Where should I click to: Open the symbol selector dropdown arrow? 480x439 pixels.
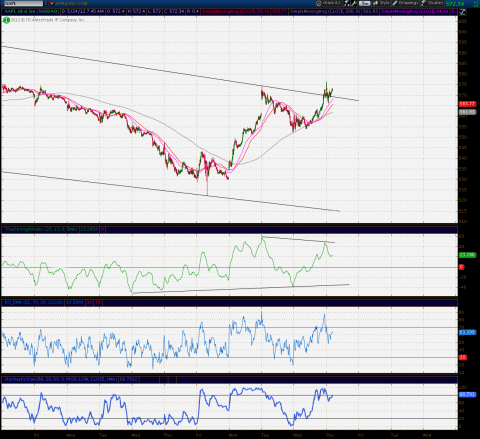point(46,3)
